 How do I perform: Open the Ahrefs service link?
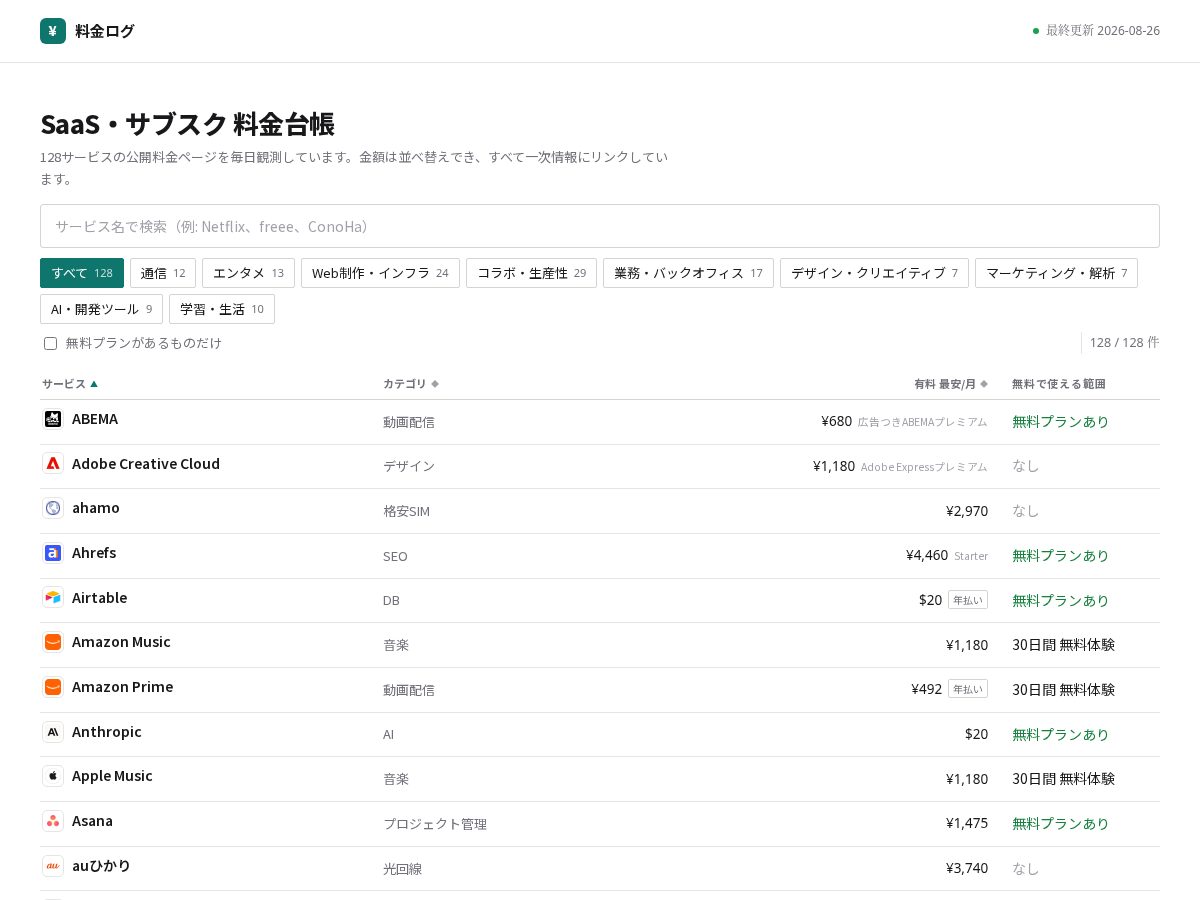[94, 553]
